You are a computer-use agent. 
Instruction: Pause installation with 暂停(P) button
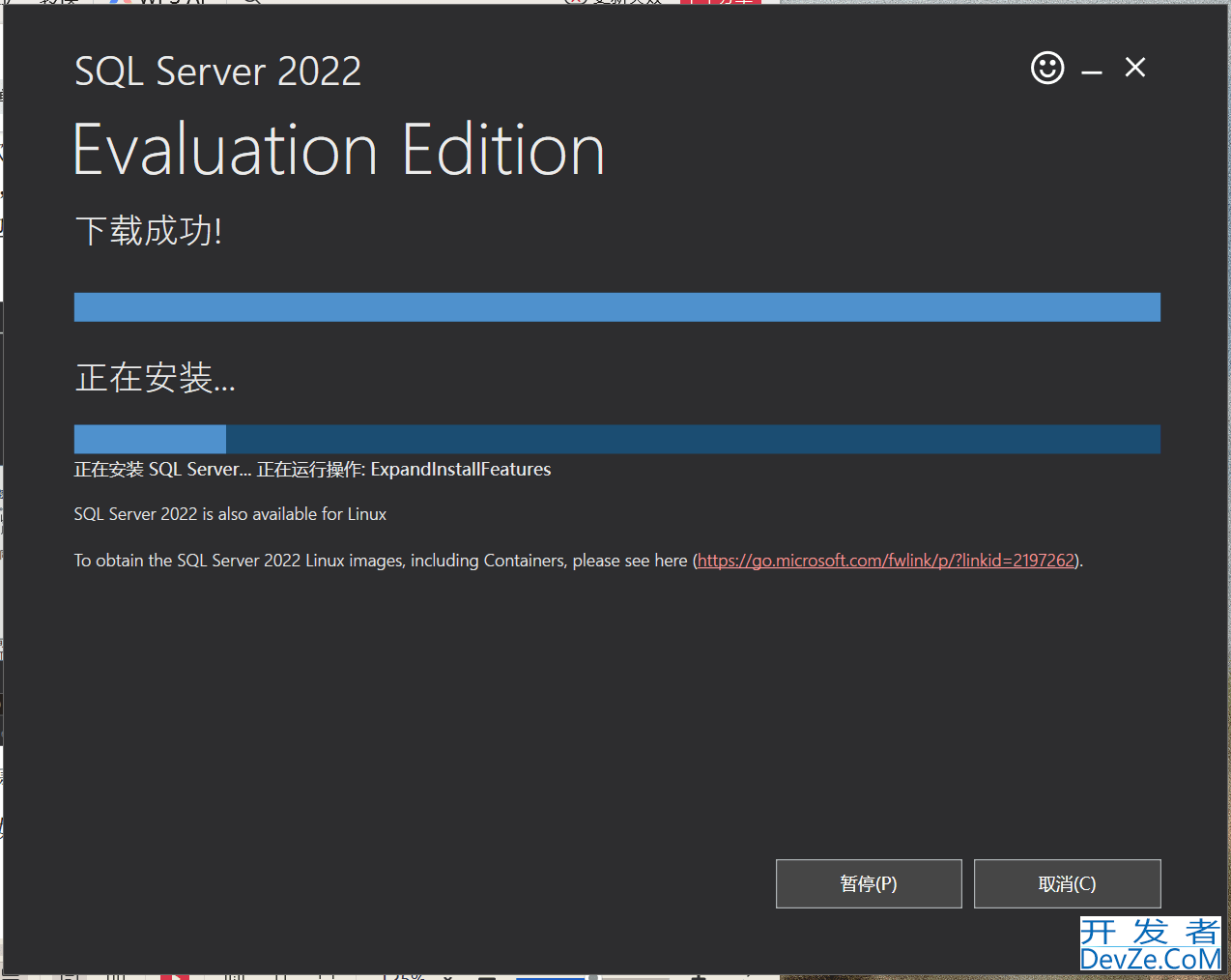(869, 883)
